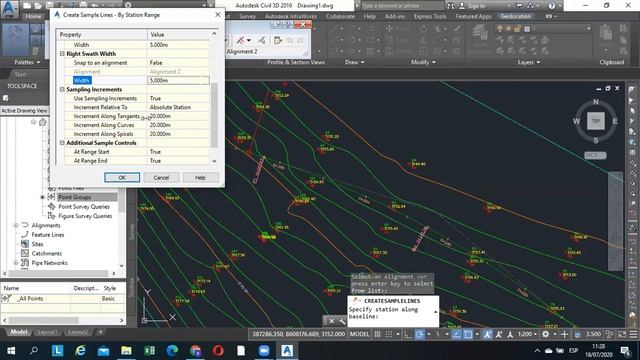Click the clean screen icon in status bar
Screen dimensions: 640x360
(x=622, y=334)
